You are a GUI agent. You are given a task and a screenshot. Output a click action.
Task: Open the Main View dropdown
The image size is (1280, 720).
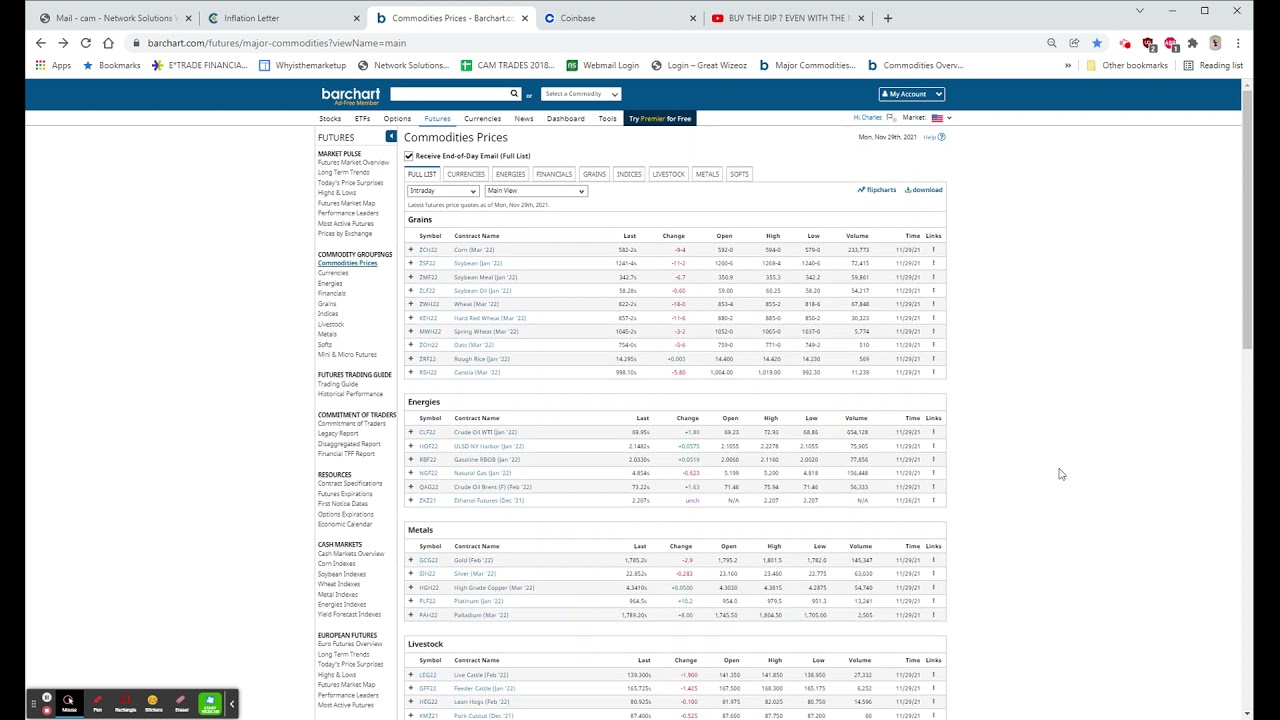(x=535, y=191)
